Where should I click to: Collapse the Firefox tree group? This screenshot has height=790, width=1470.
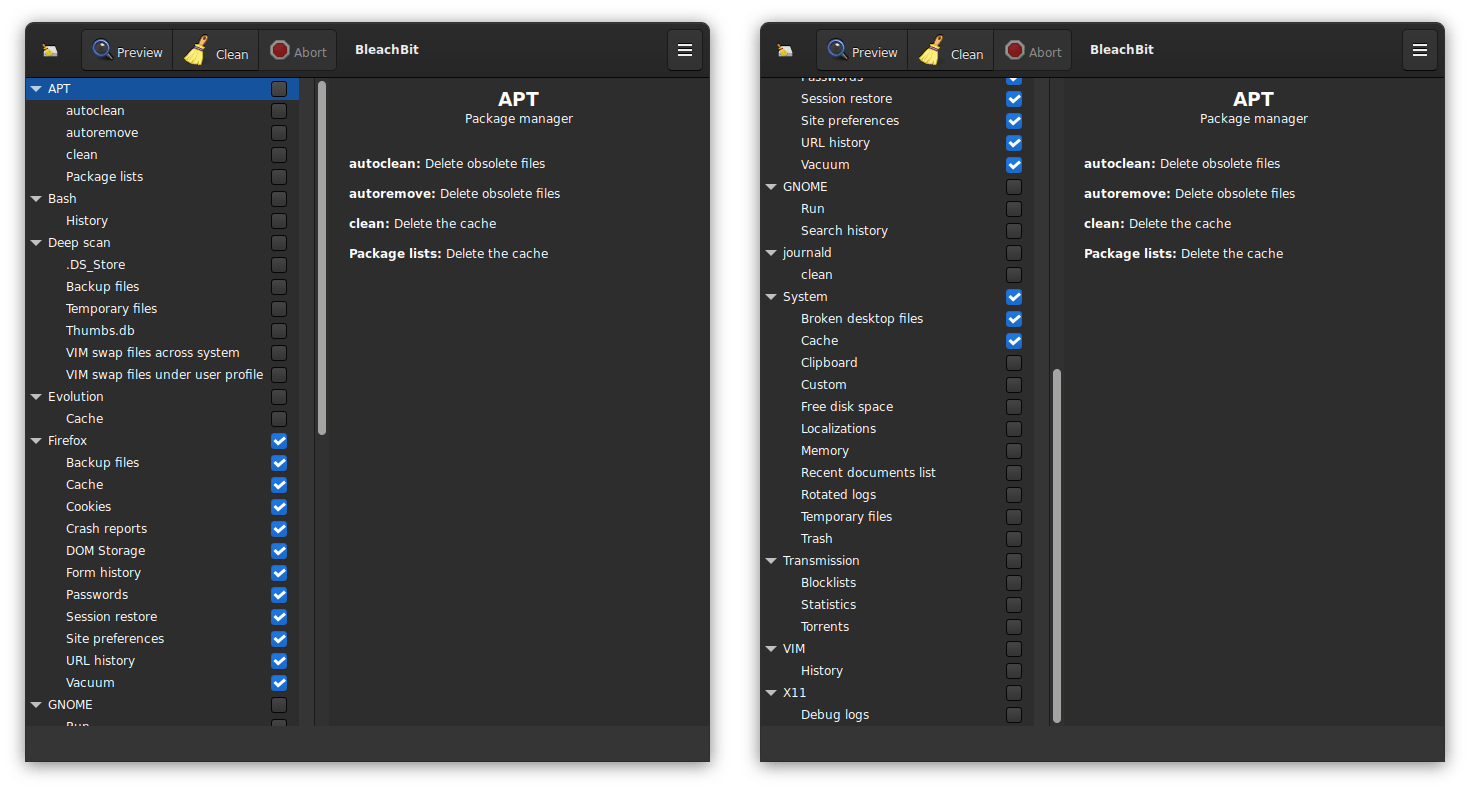click(37, 441)
